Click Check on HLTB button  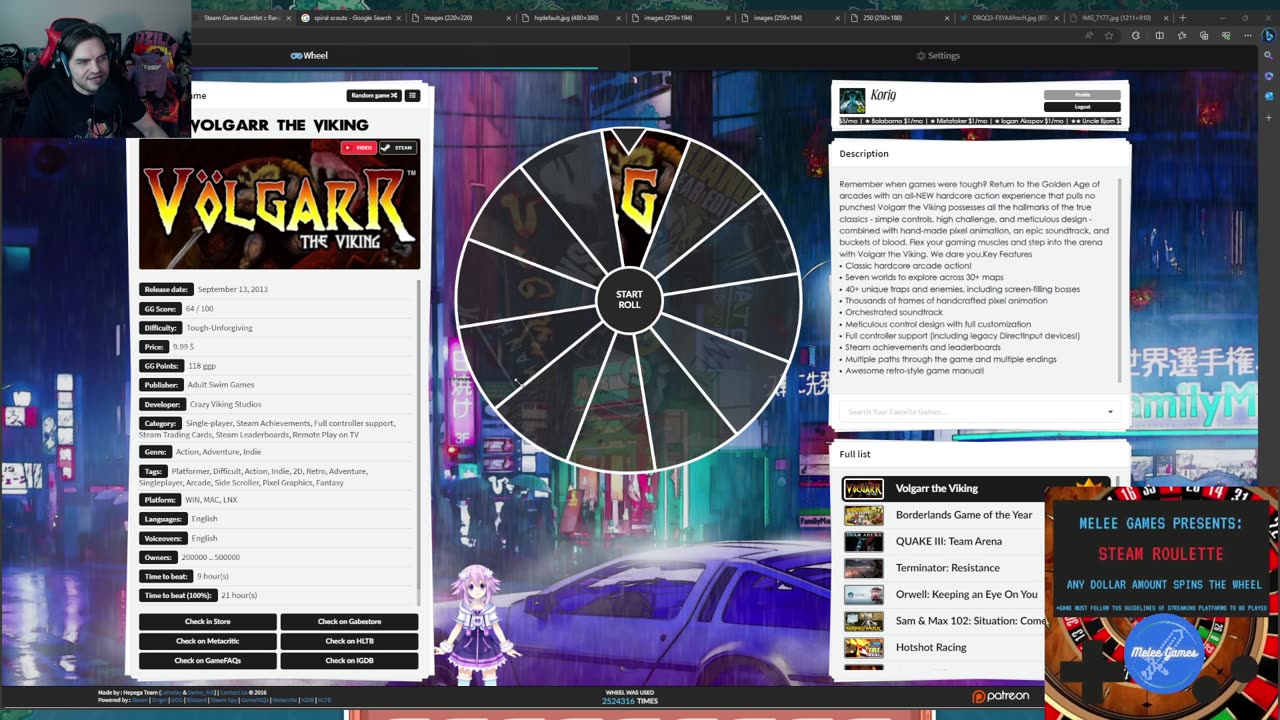coord(349,641)
